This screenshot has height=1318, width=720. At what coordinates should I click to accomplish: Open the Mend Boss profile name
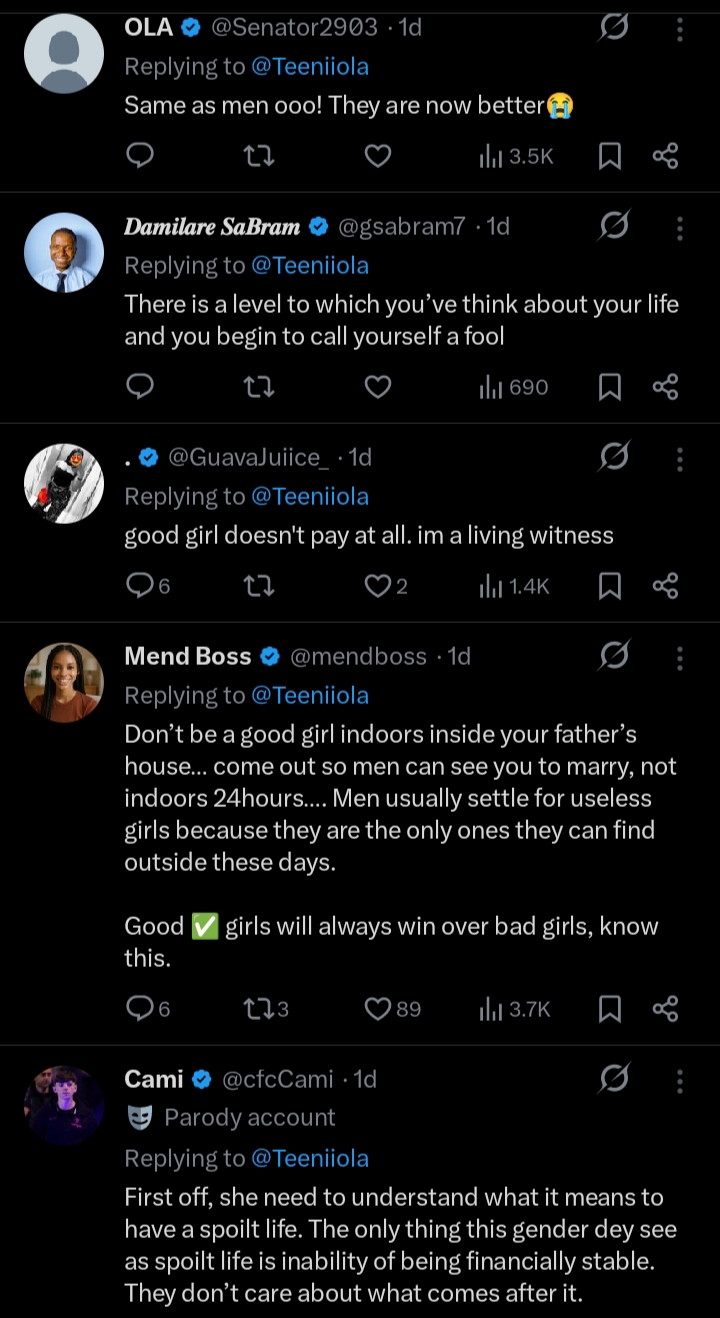[187, 657]
